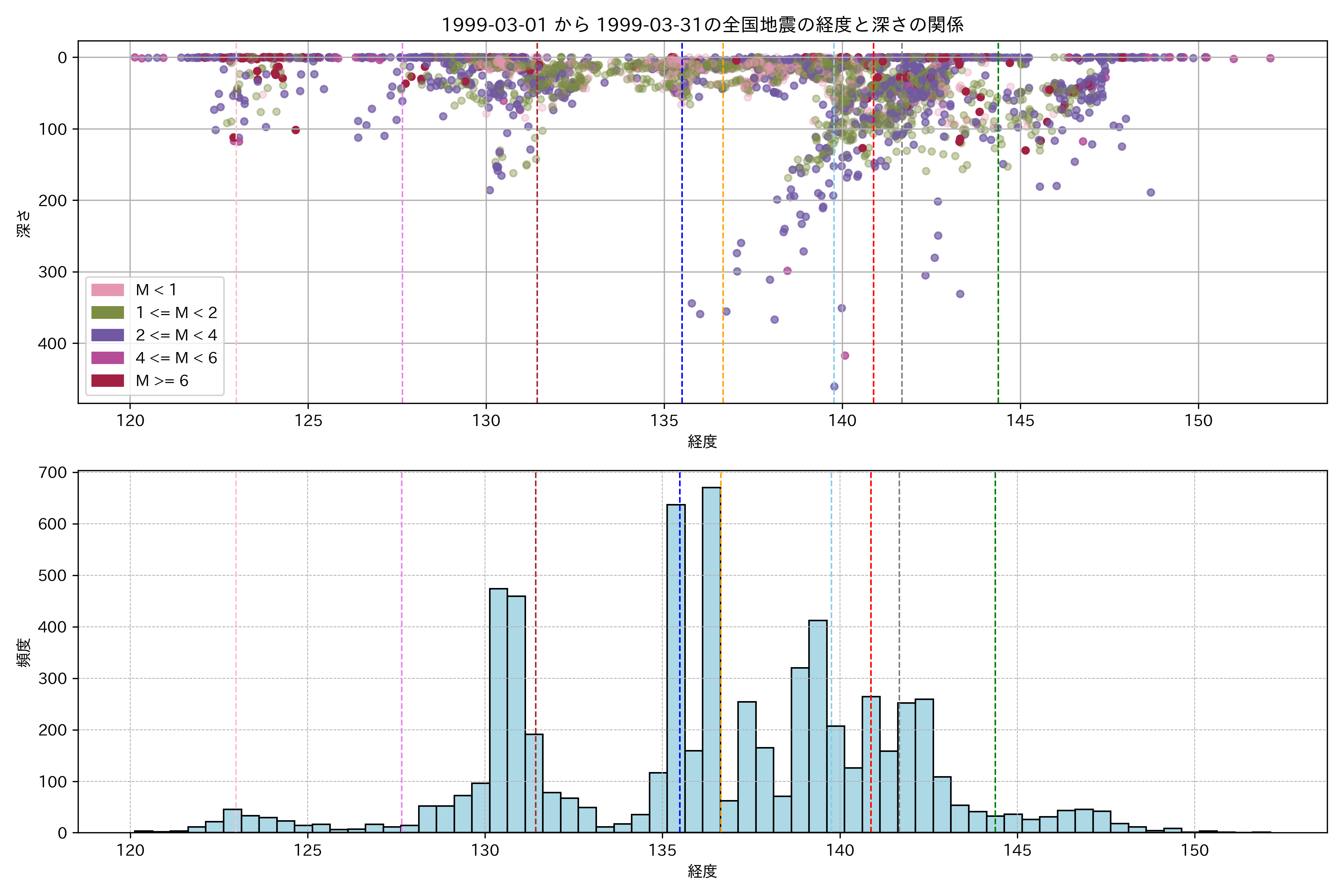Click the 頻度 y-axis label
Image resolution: width=1344 pixels, height=896 pixels.
24,653
